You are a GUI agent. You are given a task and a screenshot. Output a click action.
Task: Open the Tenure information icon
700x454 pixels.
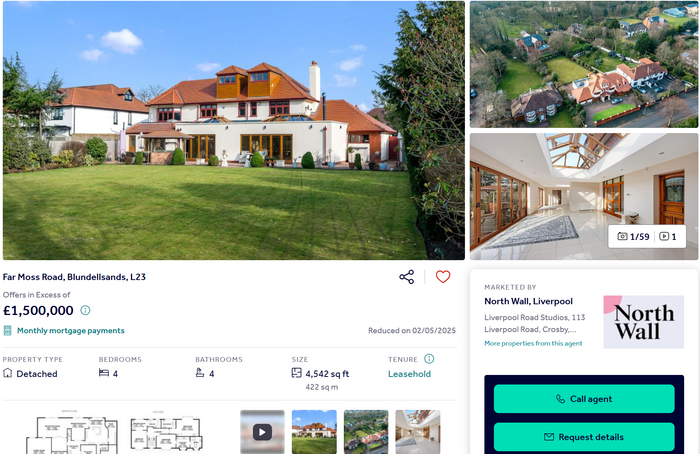coord(429,358)
